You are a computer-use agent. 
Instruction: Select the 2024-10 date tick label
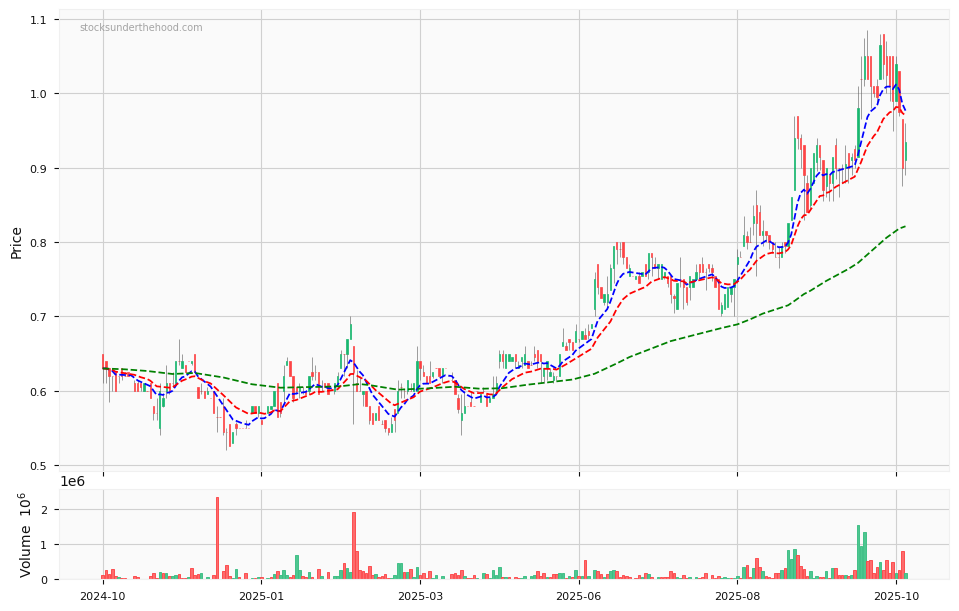tap(102, 596)
